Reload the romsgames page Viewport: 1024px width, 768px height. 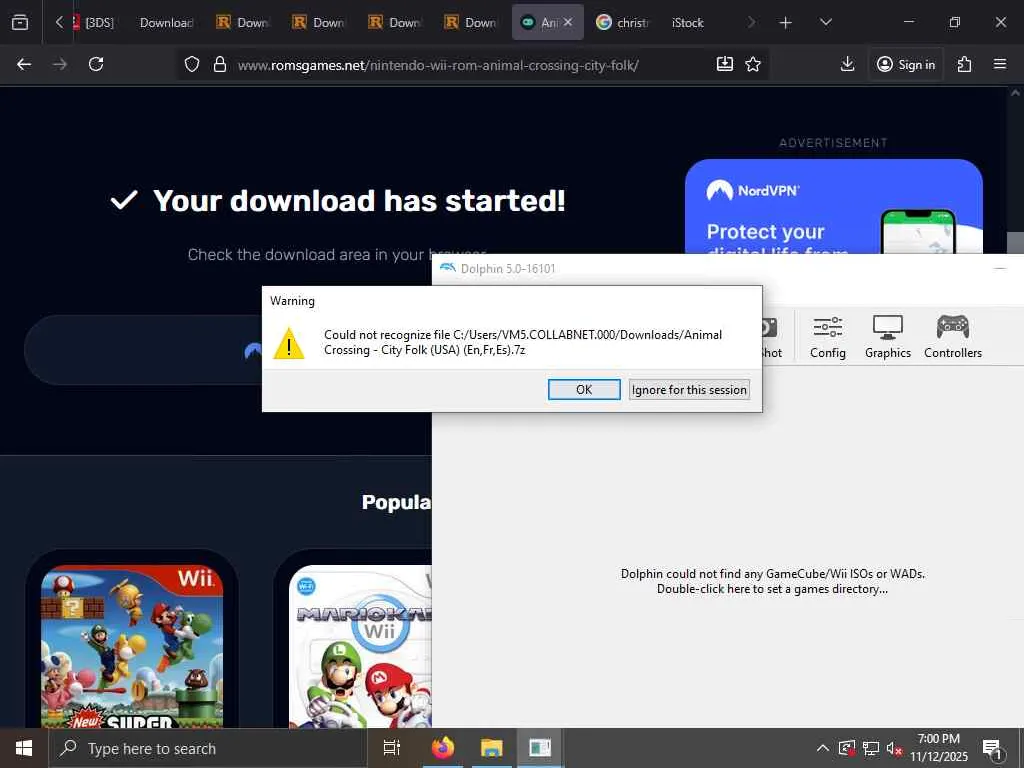pyautogui.click(x=96, y=64)
